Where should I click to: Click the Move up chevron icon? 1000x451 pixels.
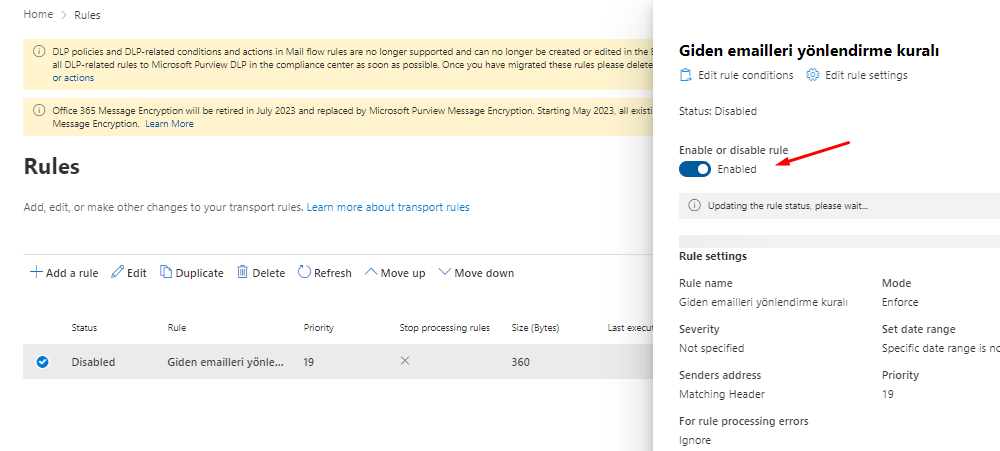371,273
